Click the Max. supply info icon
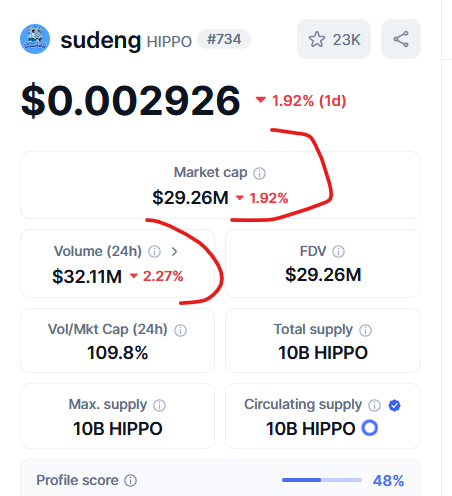Screen dimensions: 452x496 159,405
